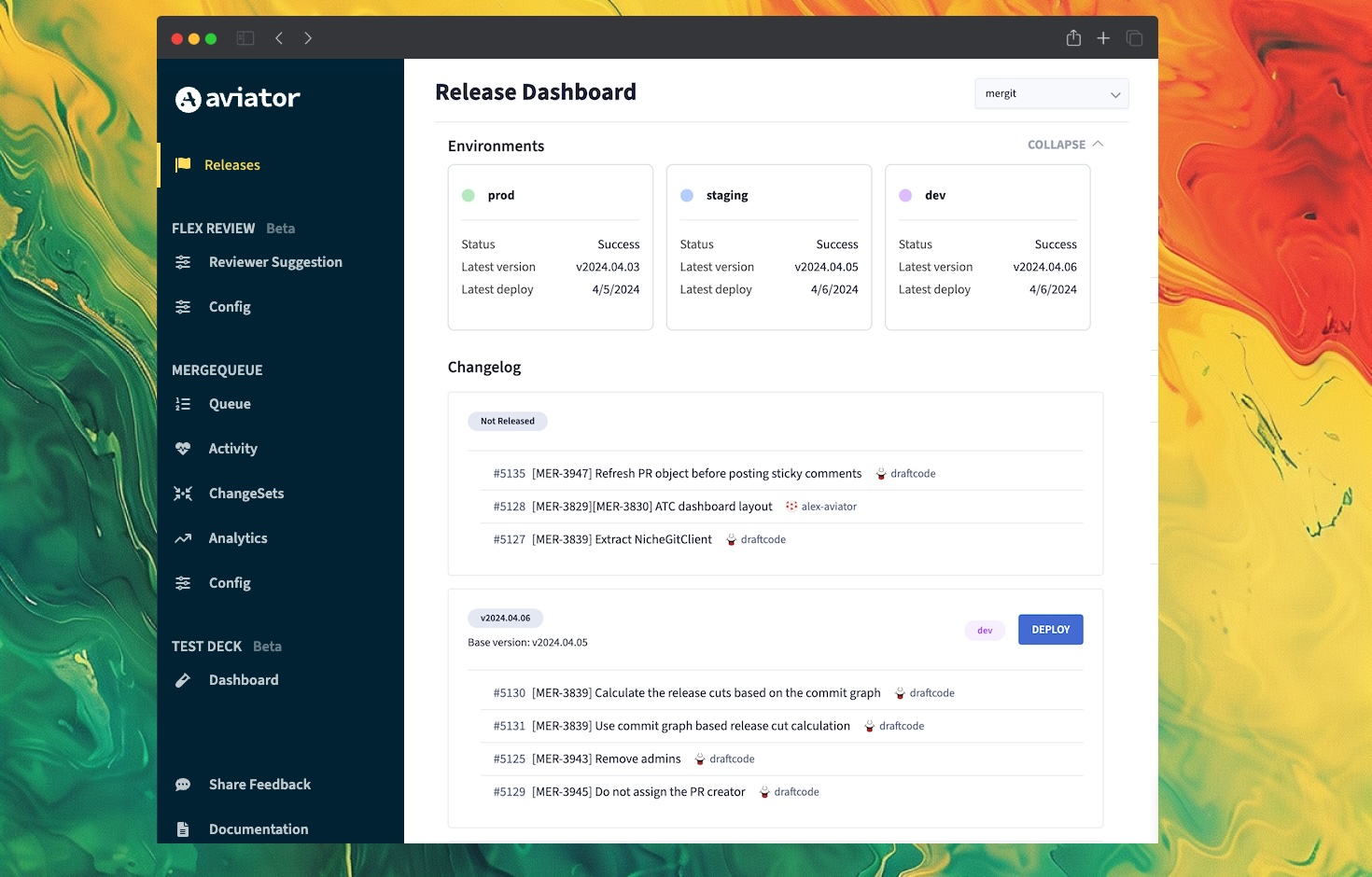Open PR #5131 commit graph release cut
The image size is (1372, 877).
tap(691, 726)
